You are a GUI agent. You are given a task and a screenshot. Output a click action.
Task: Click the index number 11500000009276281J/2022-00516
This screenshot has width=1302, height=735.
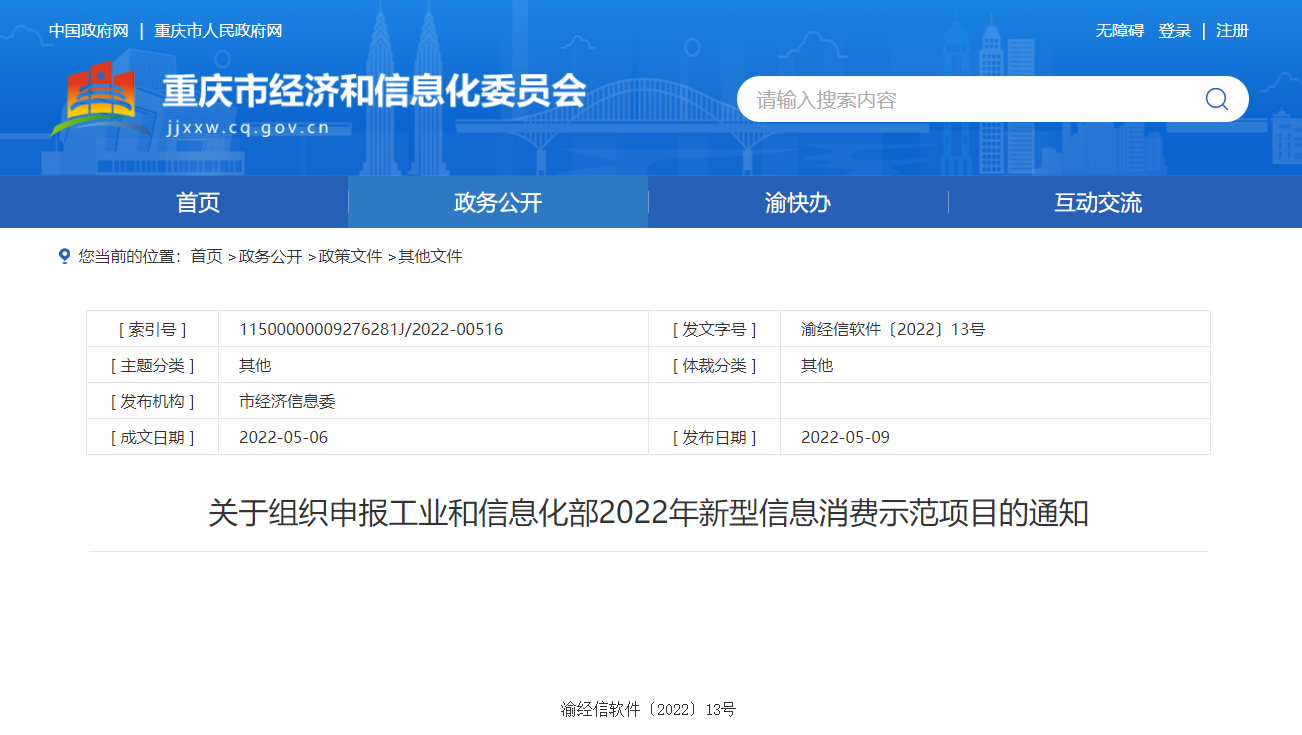[x=371, y=329]
